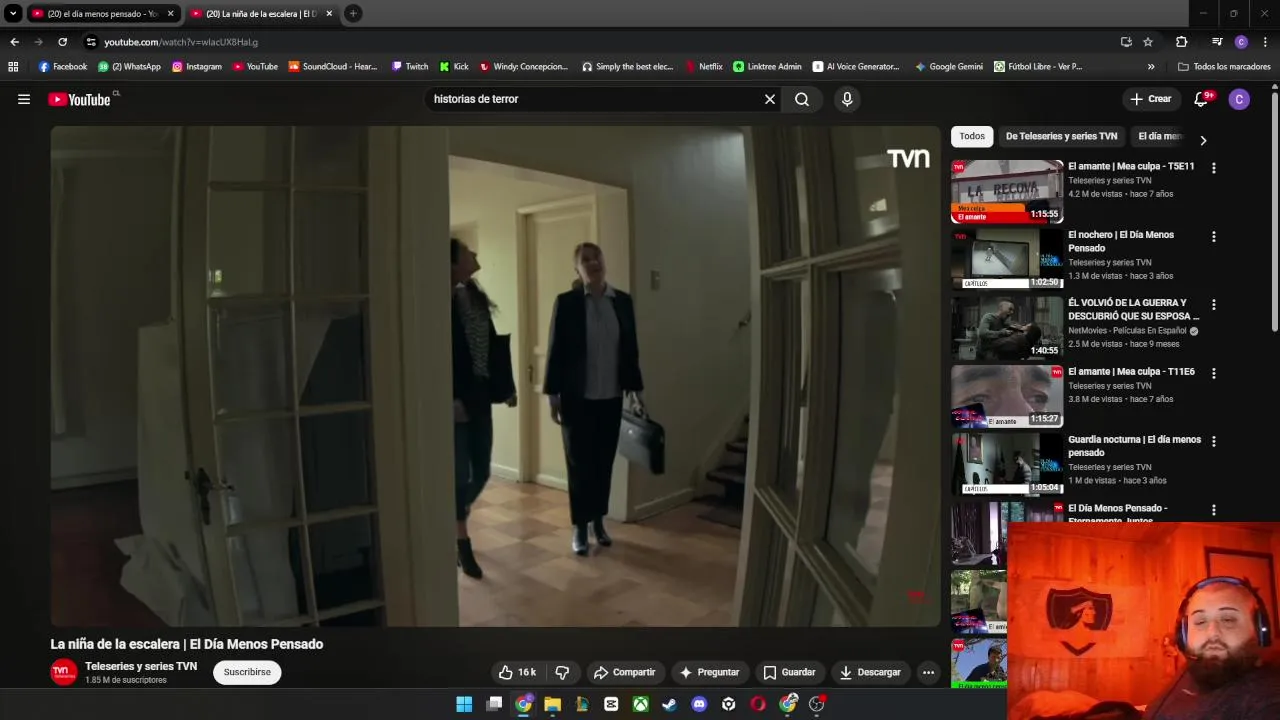Open Teleseries y series TVN channel name
This screenshot has width=1280, height=720.
[141, 666]
